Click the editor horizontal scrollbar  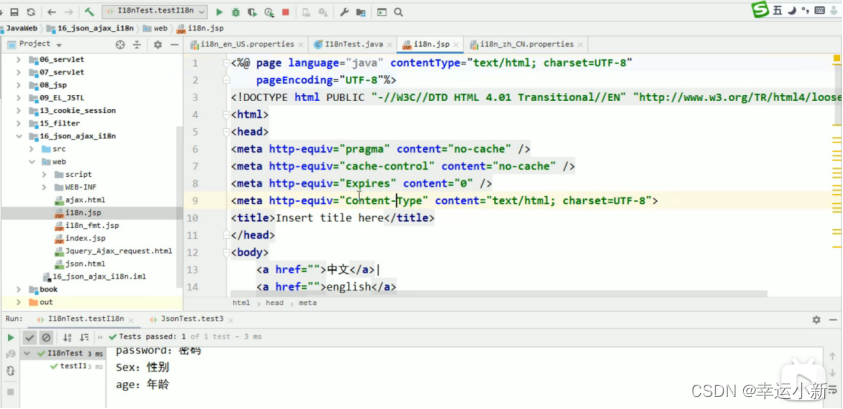tap(499, 294)
